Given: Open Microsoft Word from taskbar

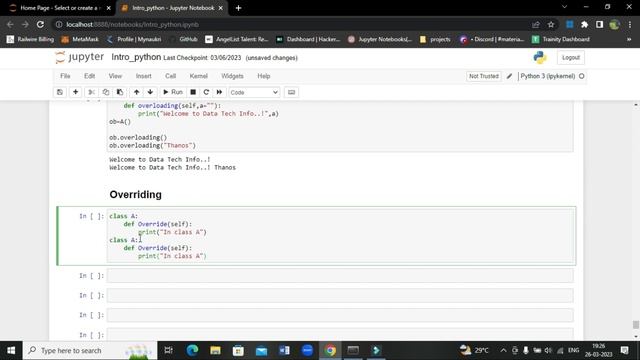Looking at the screenshot, I should point(284,351).
